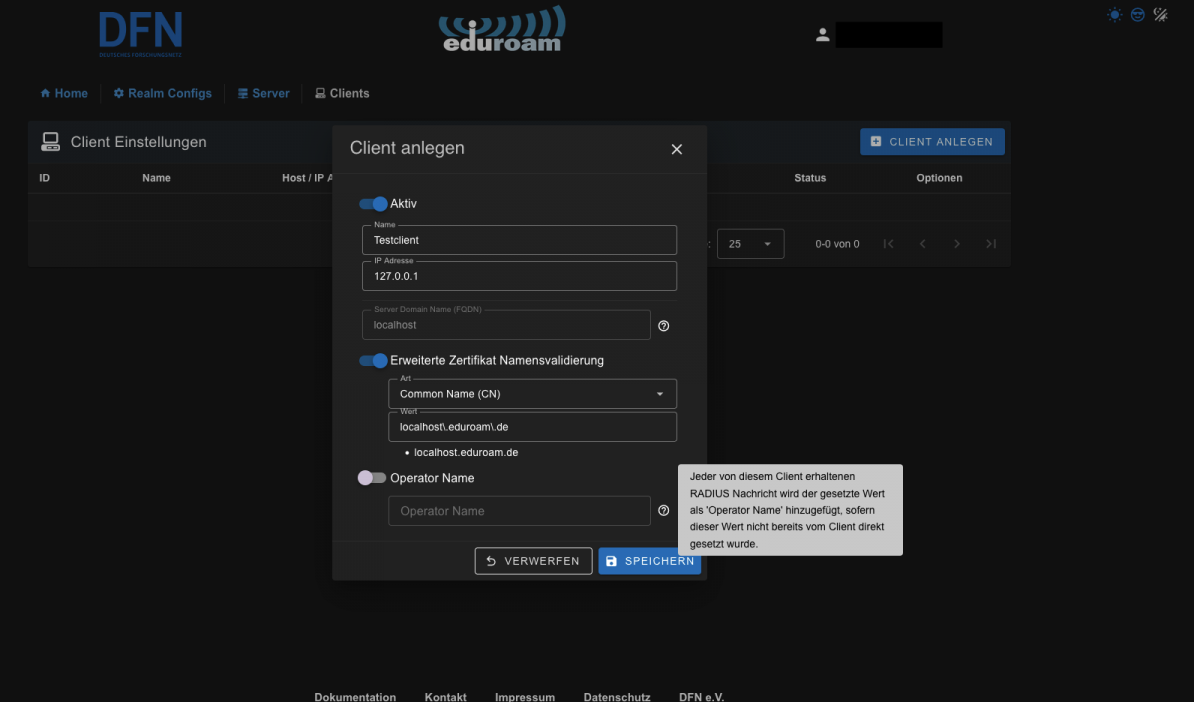Click help icon beside Server Domain Name
The height and width of the screenshot is (702, 1194).
tap(664, 326)
